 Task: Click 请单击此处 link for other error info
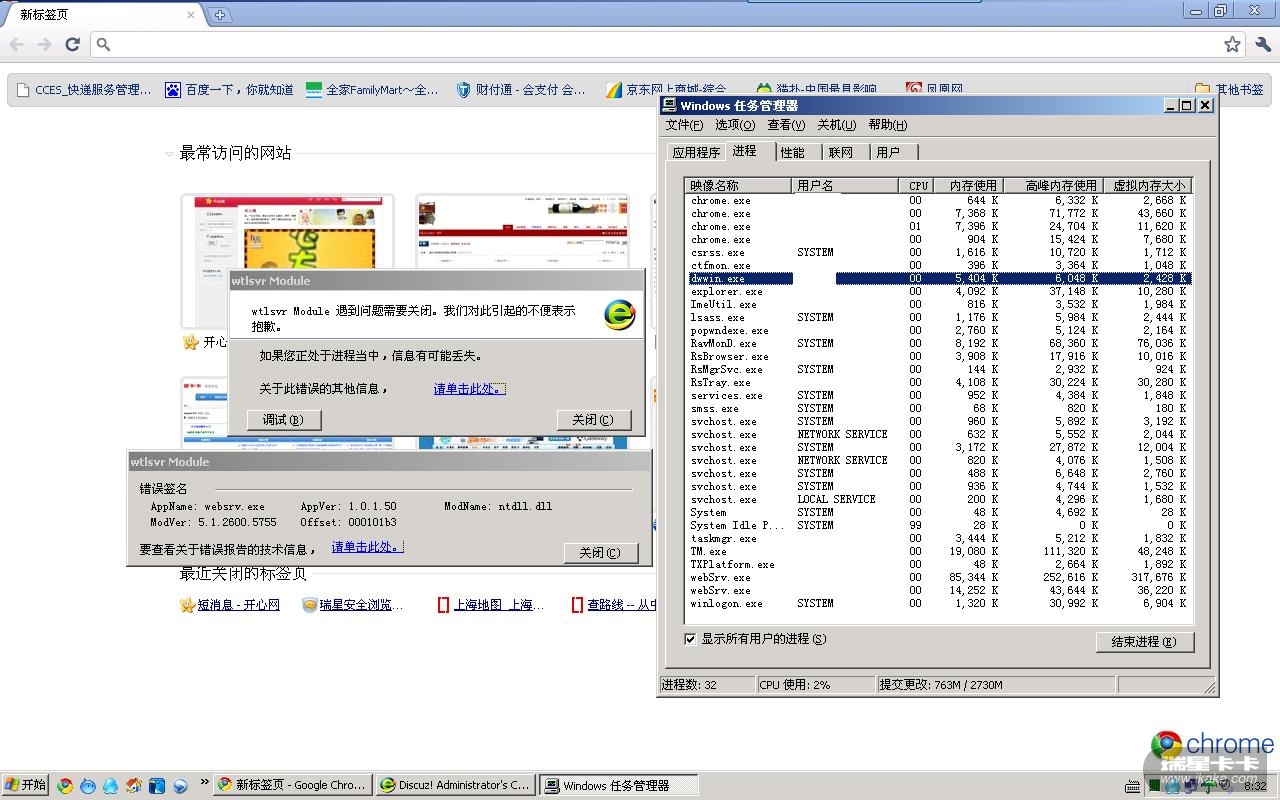tap(469, 388)
